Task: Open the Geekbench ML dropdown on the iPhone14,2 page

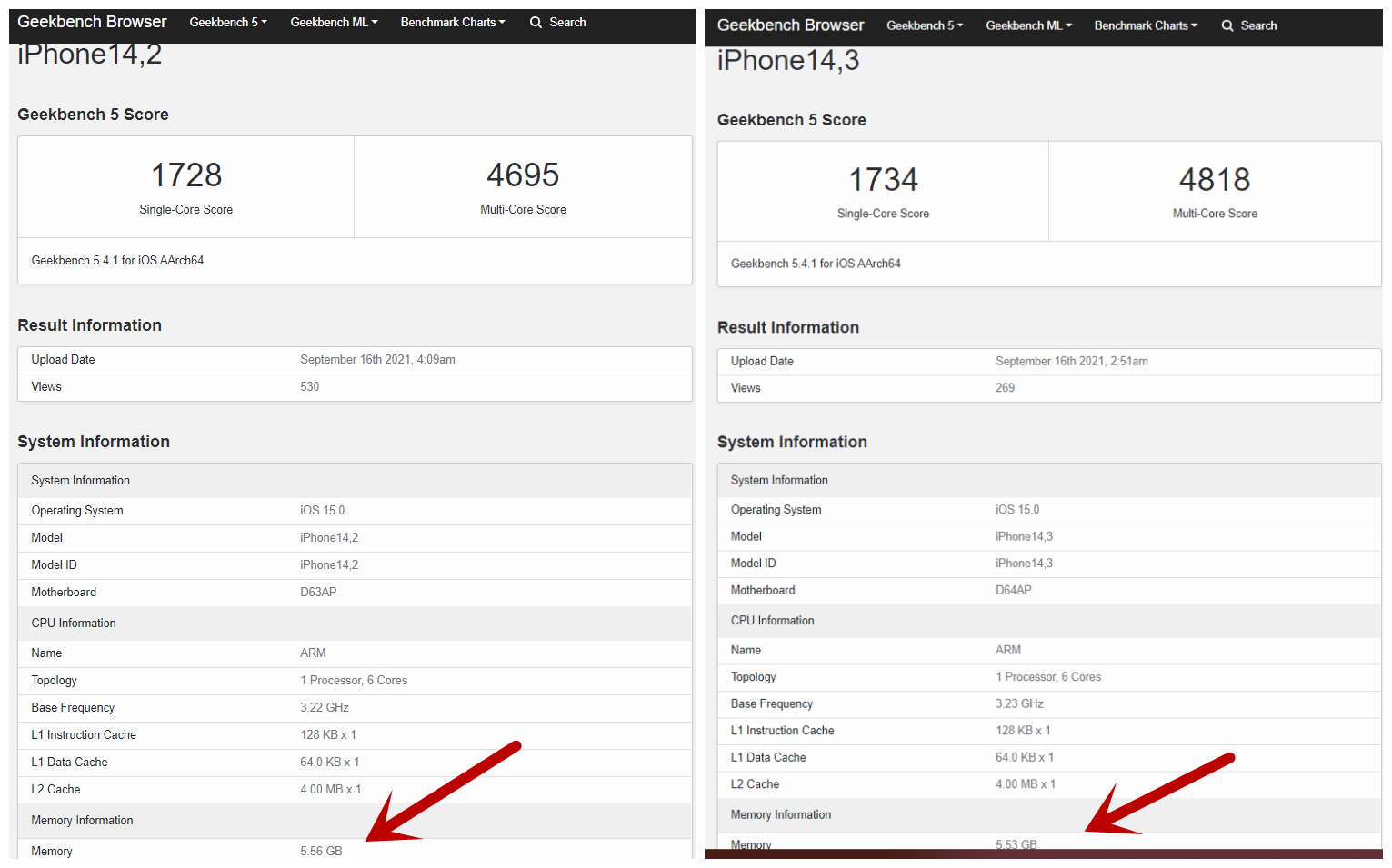Action: tap(334, 22)
